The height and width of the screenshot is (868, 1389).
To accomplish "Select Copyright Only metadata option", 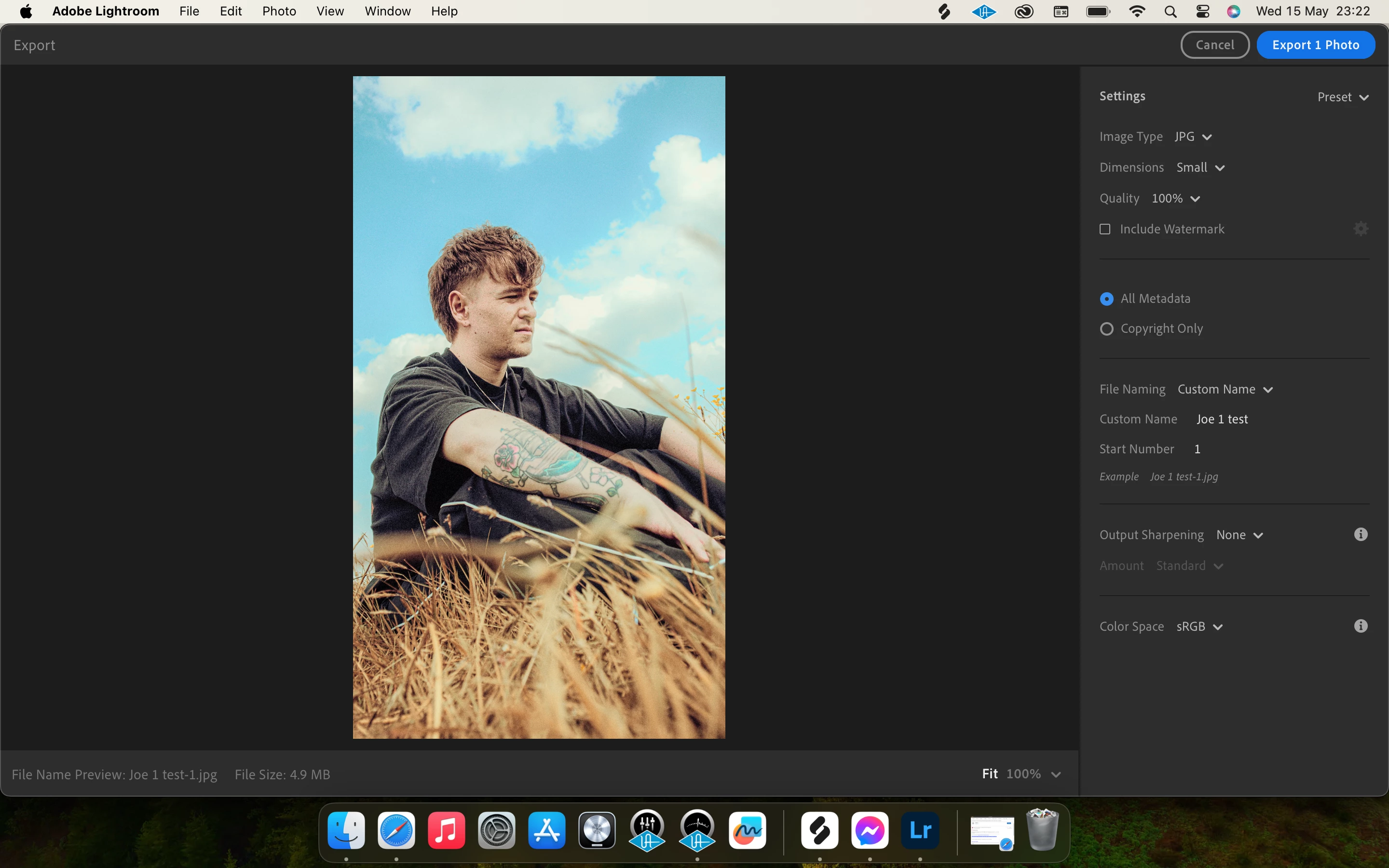I will coord(1106,329).
